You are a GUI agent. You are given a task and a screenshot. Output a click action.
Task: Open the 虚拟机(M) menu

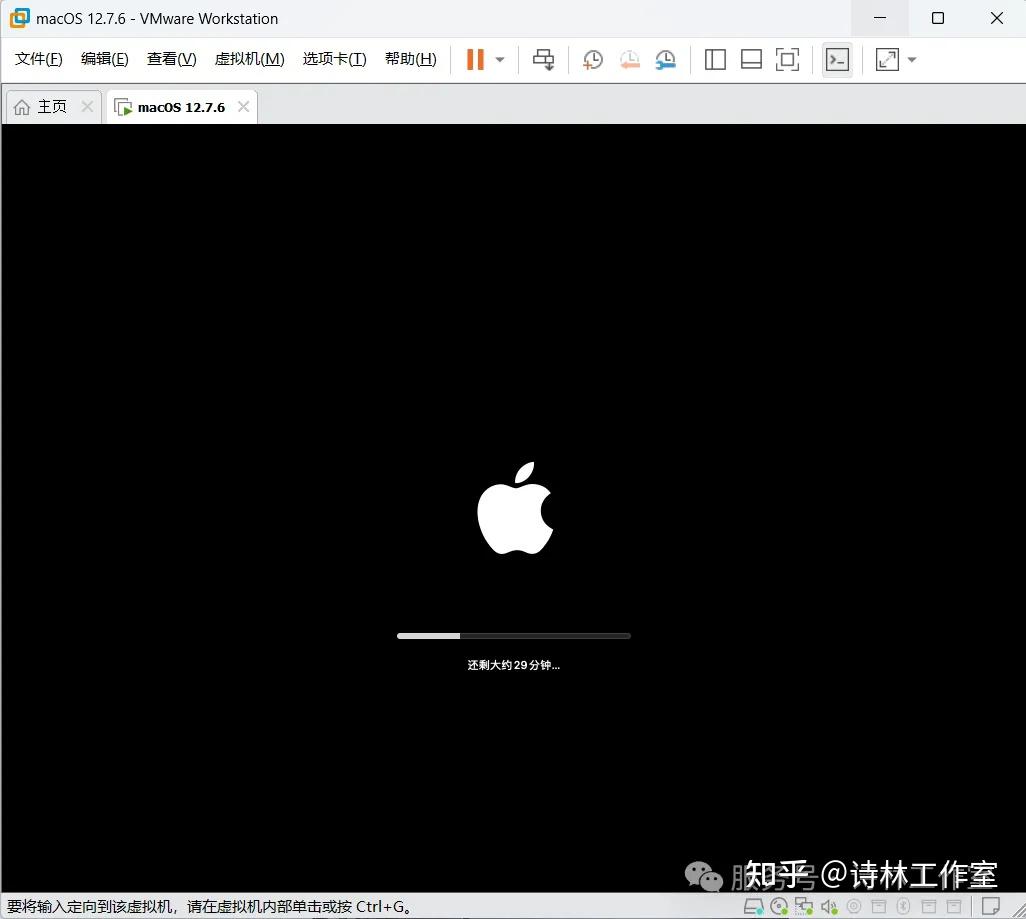249,59
